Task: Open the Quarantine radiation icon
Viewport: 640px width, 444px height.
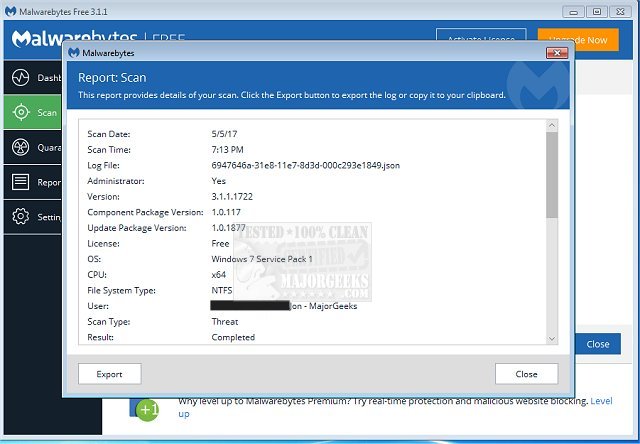Action: tap(20, 147)
